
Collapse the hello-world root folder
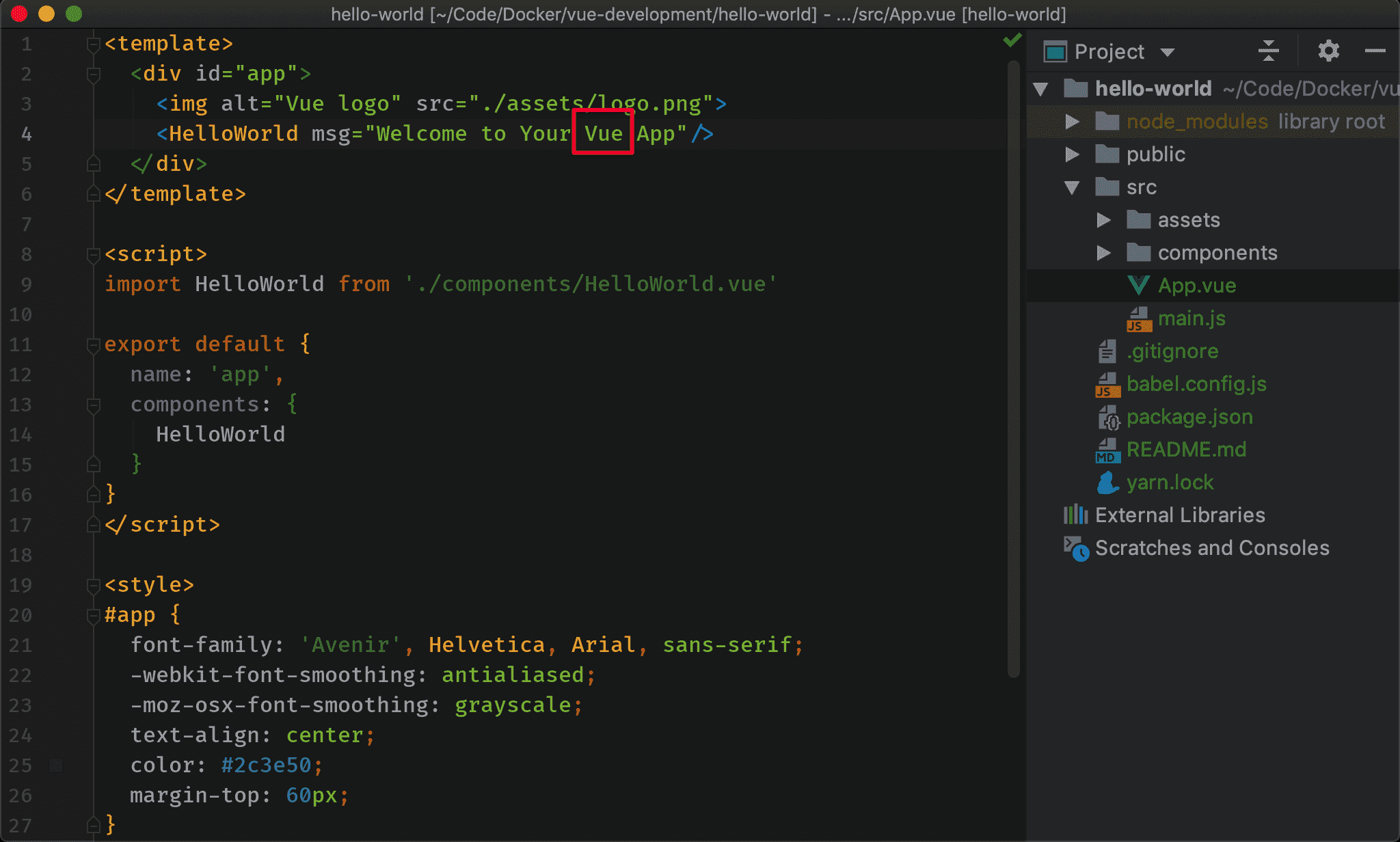click(x=1041, y=89)
